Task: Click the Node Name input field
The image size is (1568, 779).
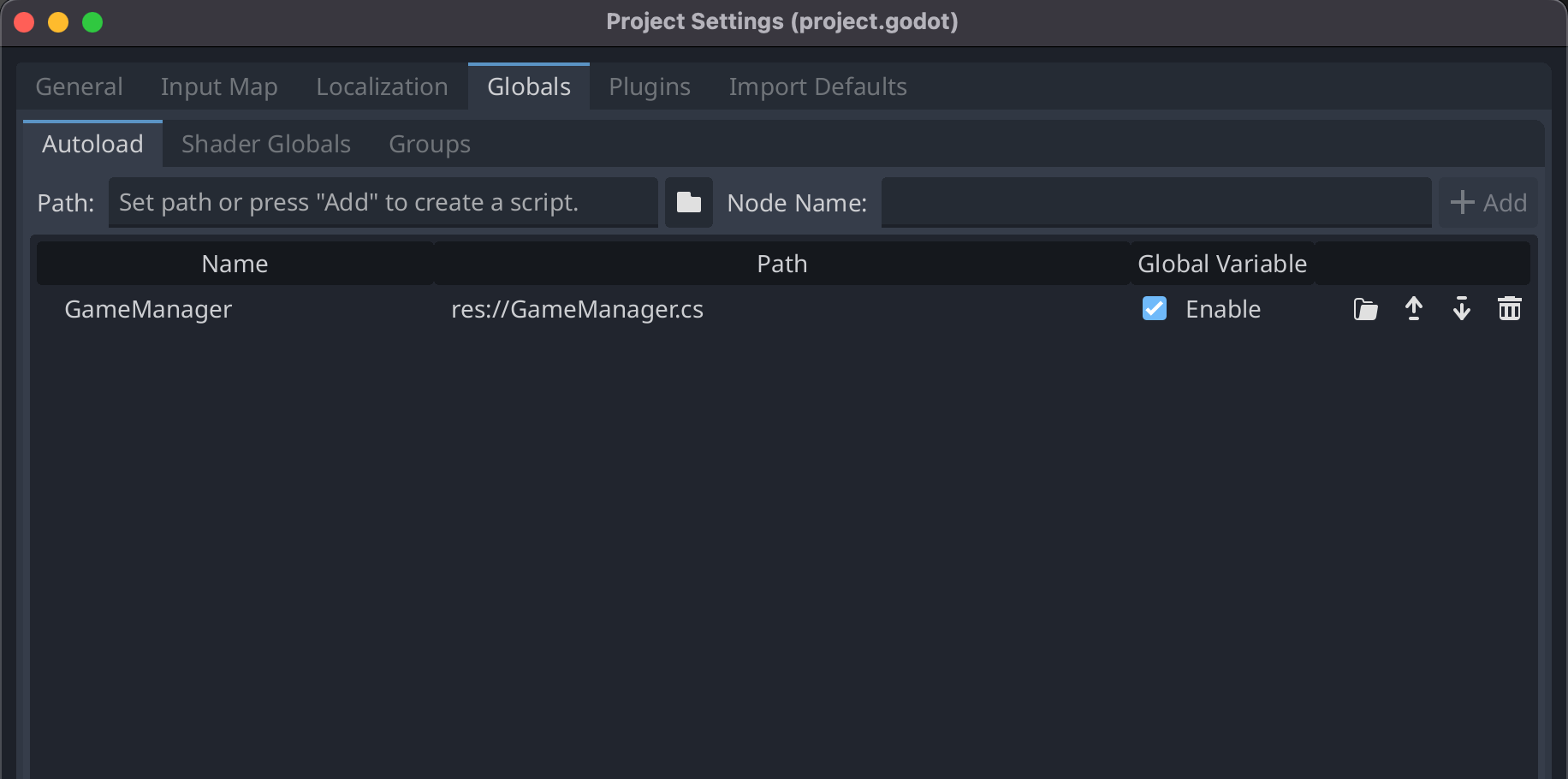Action: click(x=1155, y=202)
